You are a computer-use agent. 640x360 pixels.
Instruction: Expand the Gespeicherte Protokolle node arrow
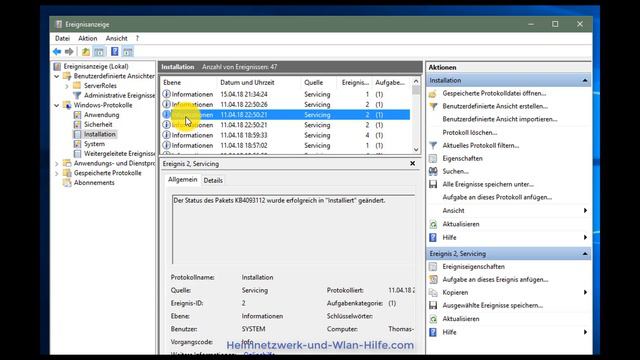pos(57,173)
